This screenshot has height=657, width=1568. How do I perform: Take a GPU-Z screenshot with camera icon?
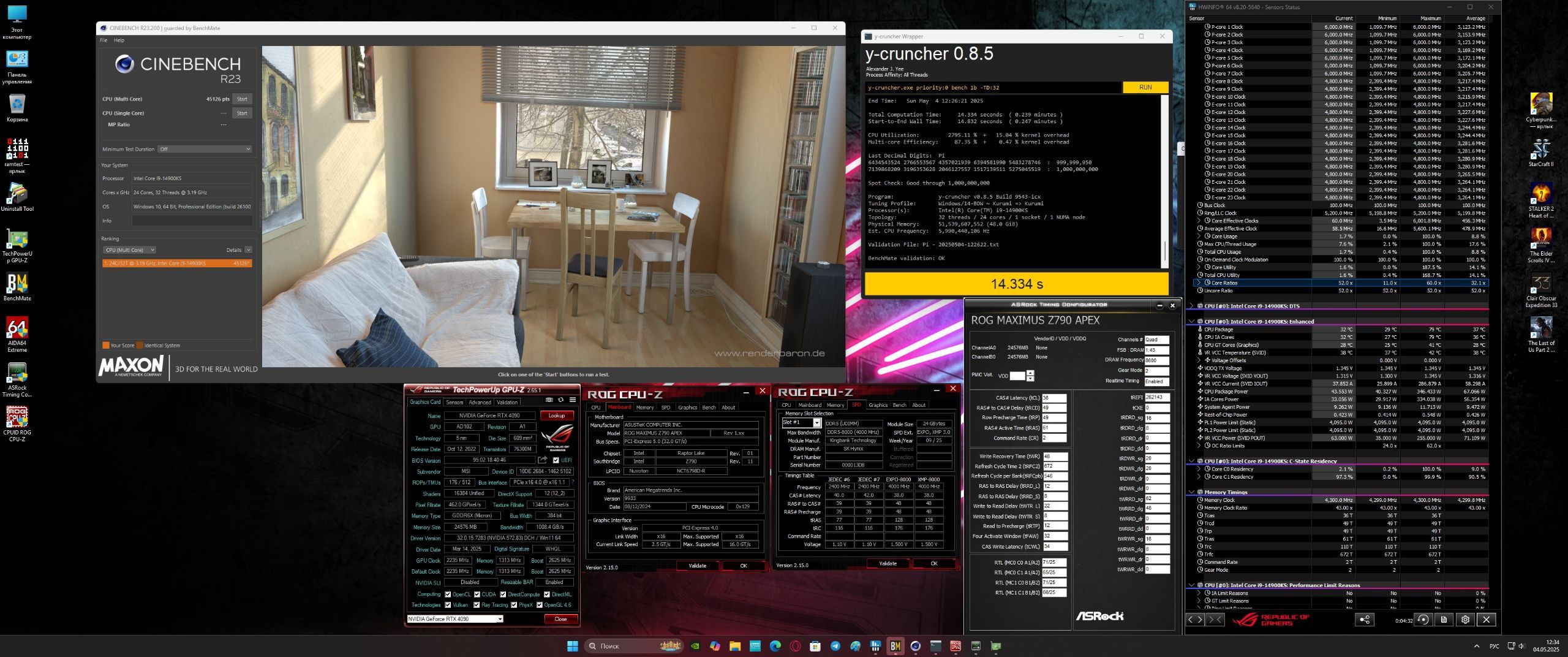click(x=549, y=400)
